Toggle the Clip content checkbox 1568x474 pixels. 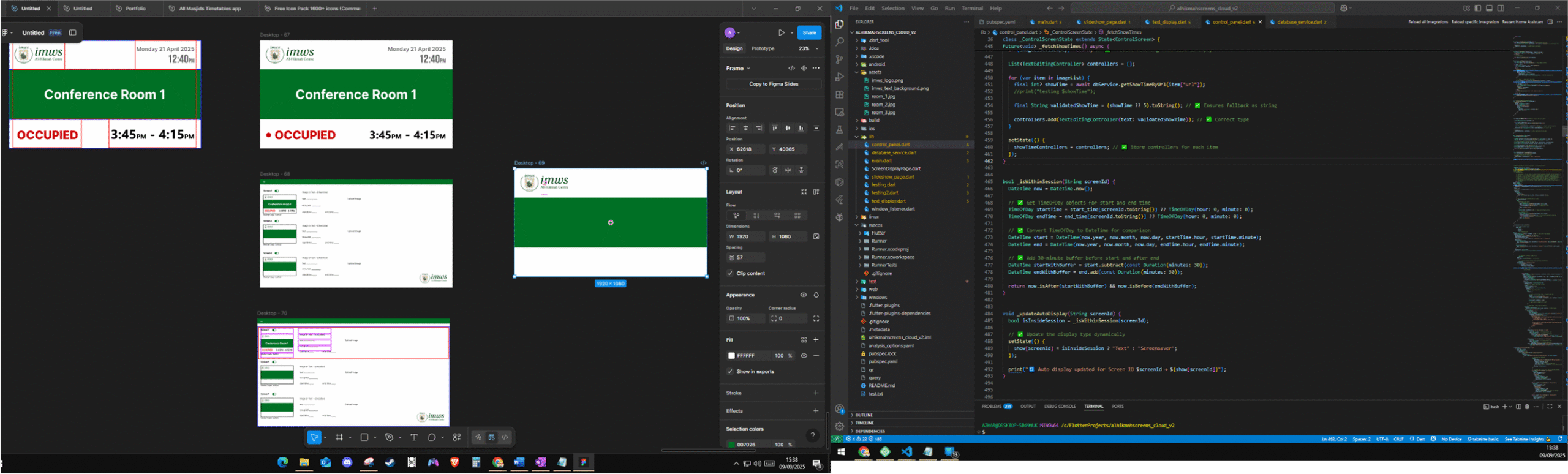(729, 273)
